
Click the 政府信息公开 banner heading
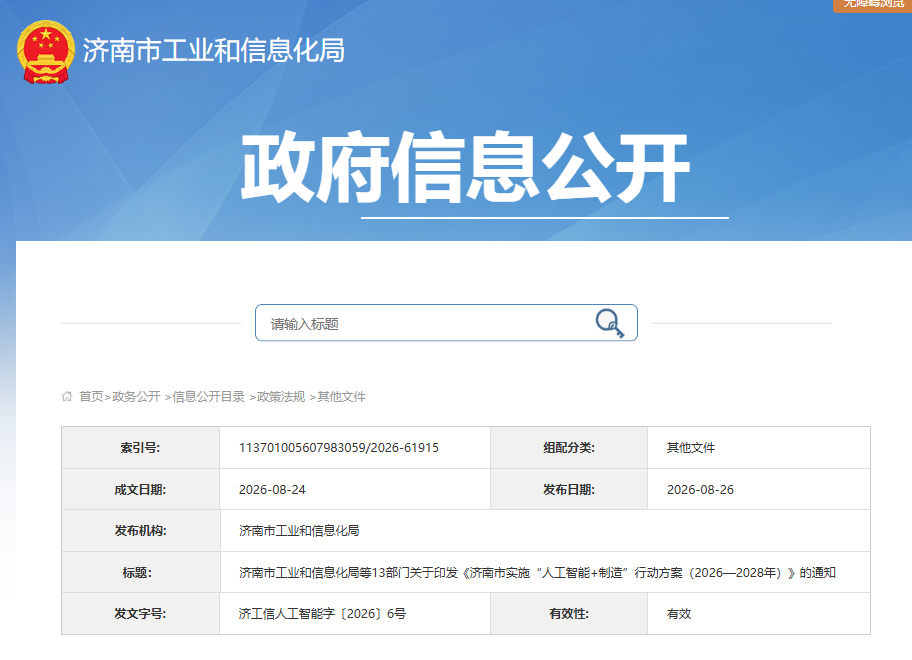coord(465,168)
